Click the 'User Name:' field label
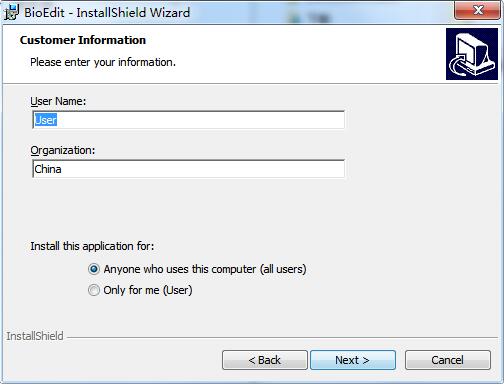 coord(58,101)
